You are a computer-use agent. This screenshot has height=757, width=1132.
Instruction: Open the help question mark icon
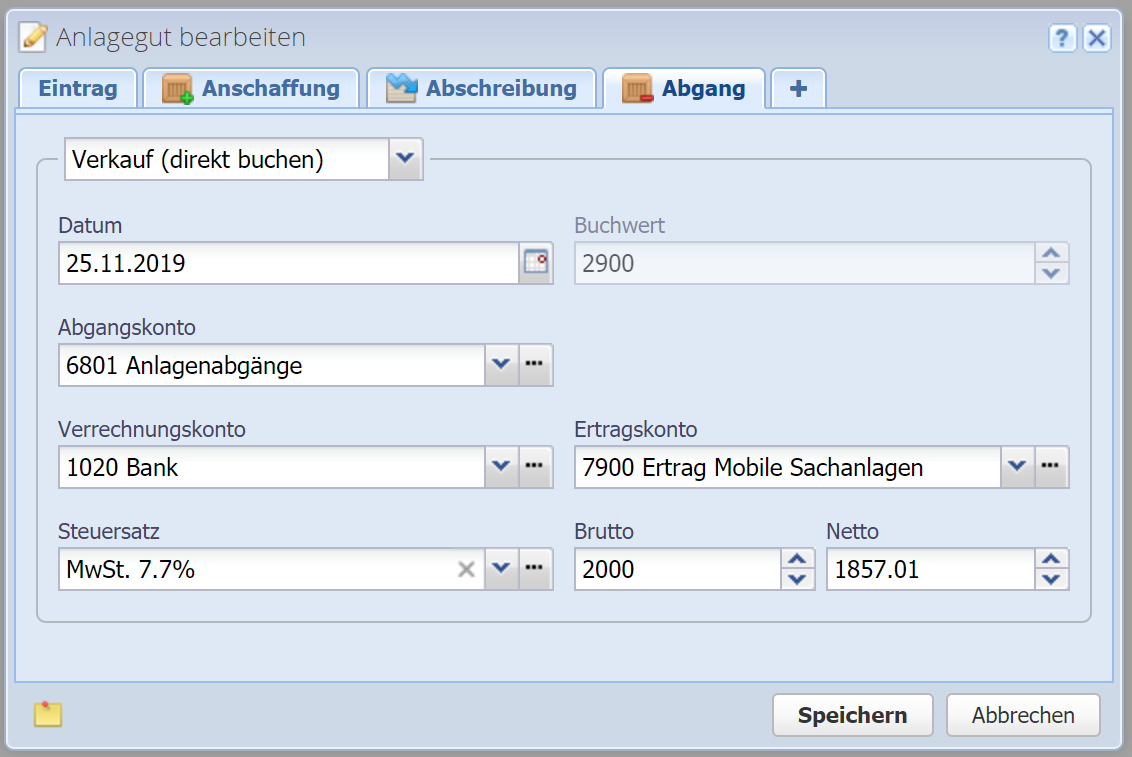(1061, 39)
